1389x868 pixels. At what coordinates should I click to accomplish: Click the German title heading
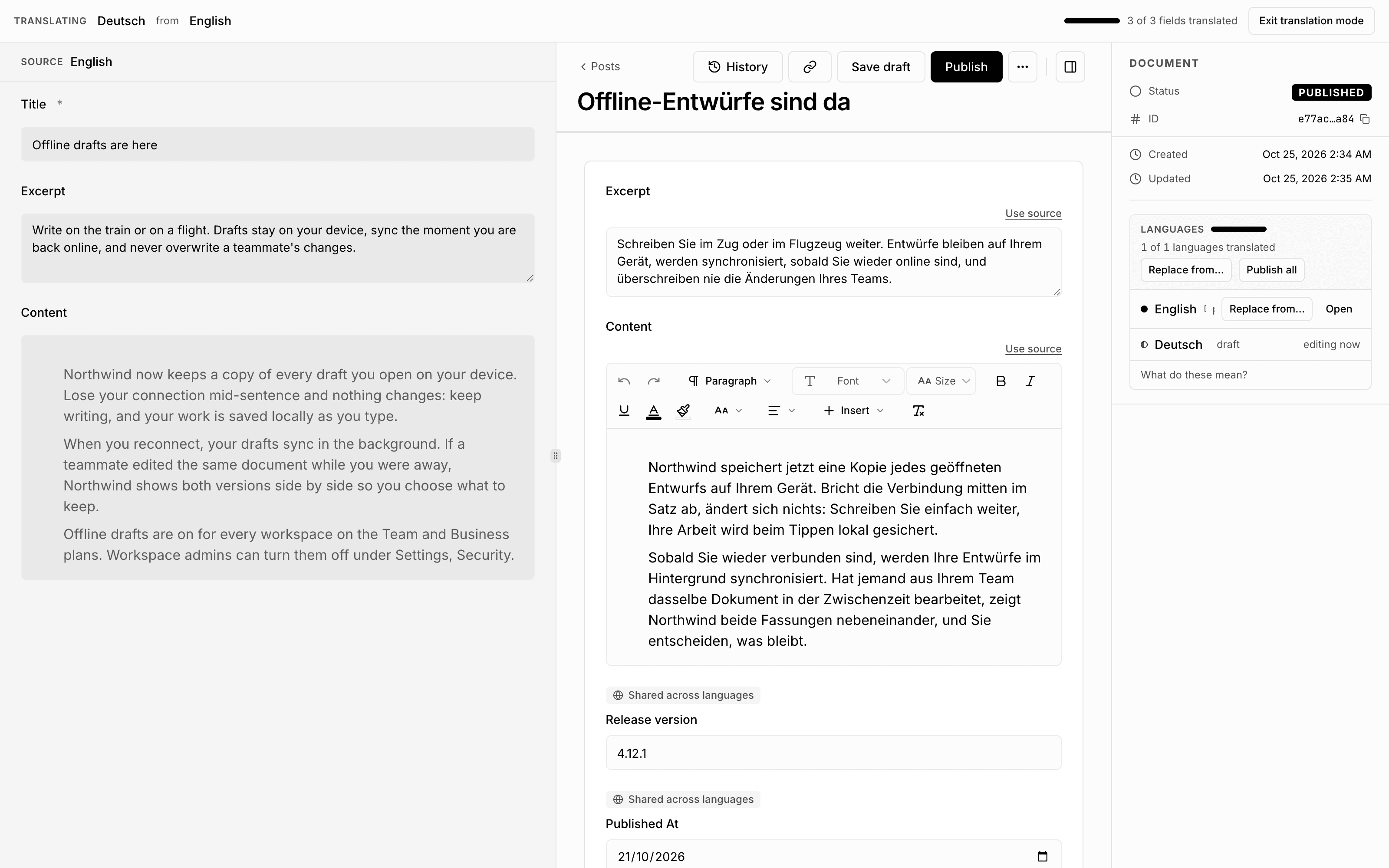coord(714,102)
